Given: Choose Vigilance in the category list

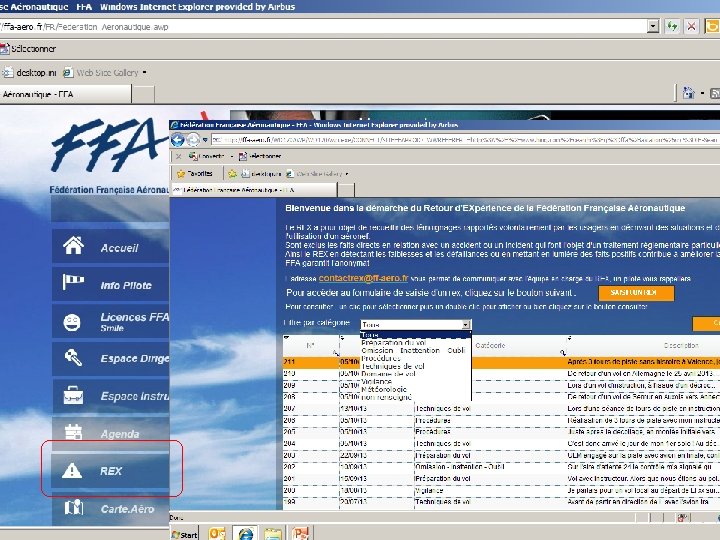Looking at the screenshot, I should [416, 382].
